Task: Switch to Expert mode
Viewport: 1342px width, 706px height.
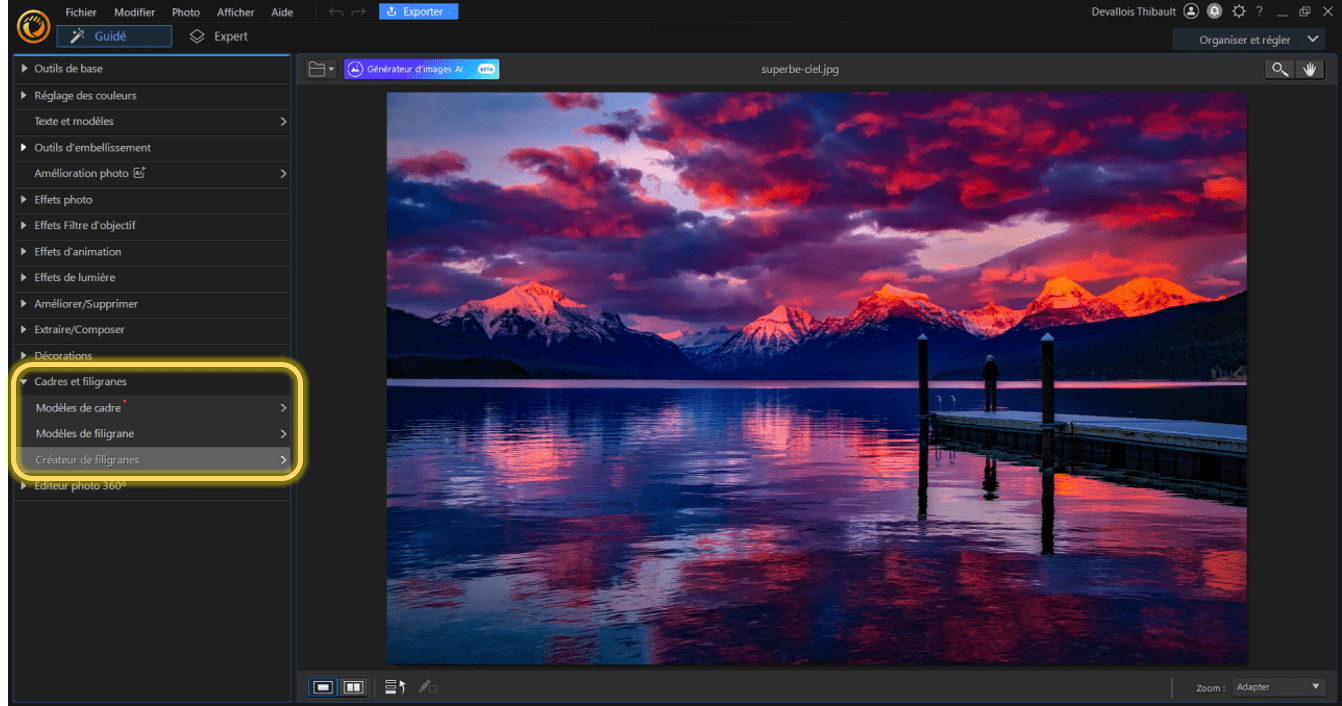Action: [219, 37]
